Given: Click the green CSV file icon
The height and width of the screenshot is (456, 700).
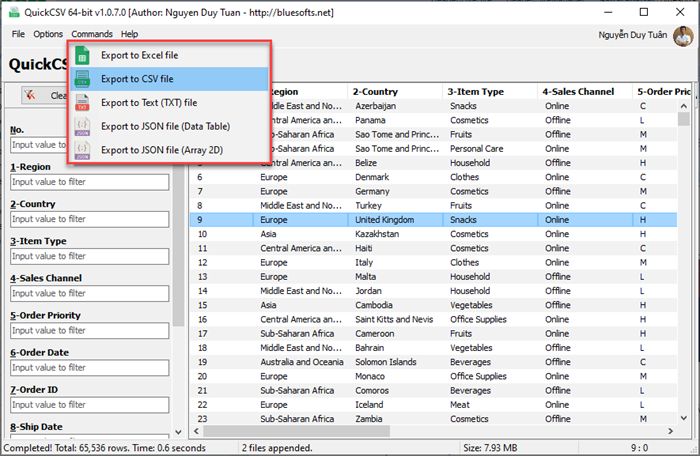Looking at the screenshot, I should point(83,79).
